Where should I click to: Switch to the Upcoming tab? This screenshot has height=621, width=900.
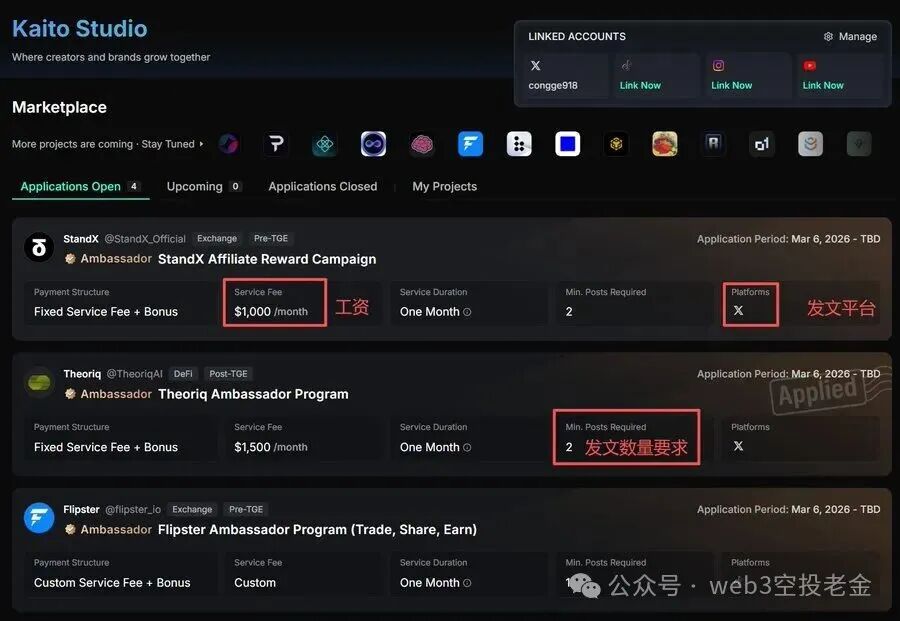coord(204,187)
